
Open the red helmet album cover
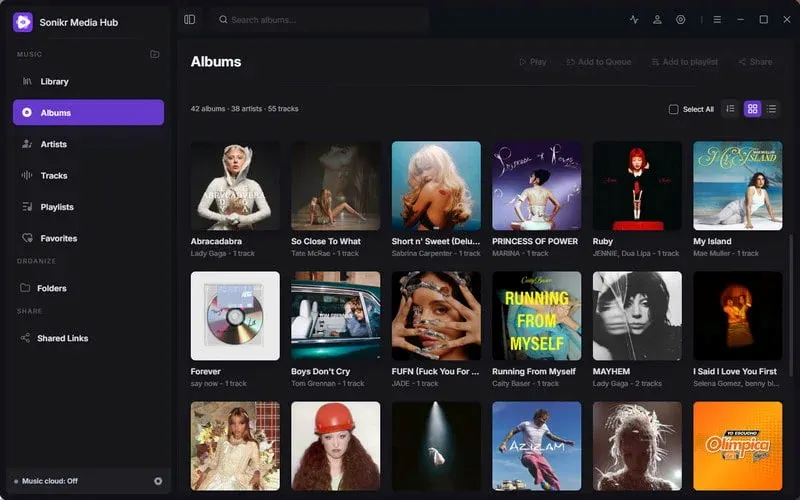(335, 446)
